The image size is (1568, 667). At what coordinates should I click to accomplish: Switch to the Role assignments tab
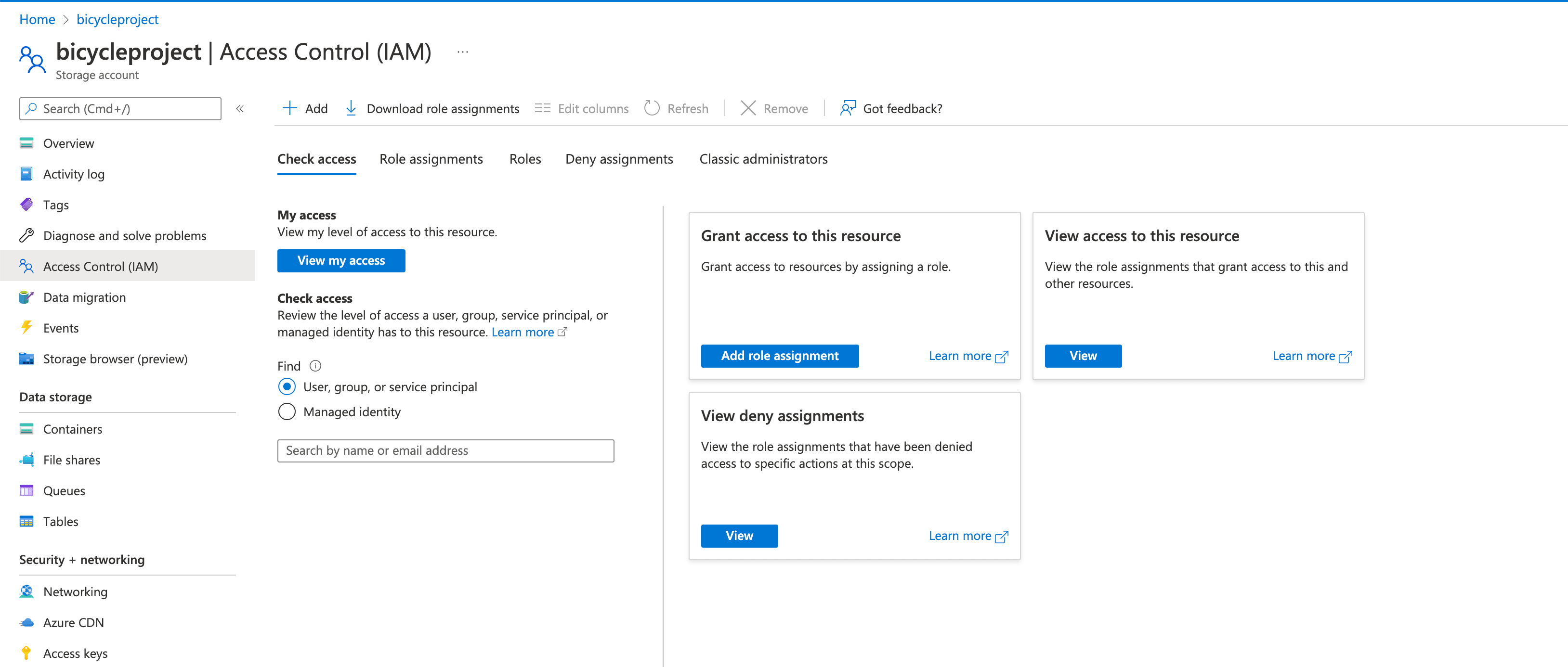coord(431,159)
